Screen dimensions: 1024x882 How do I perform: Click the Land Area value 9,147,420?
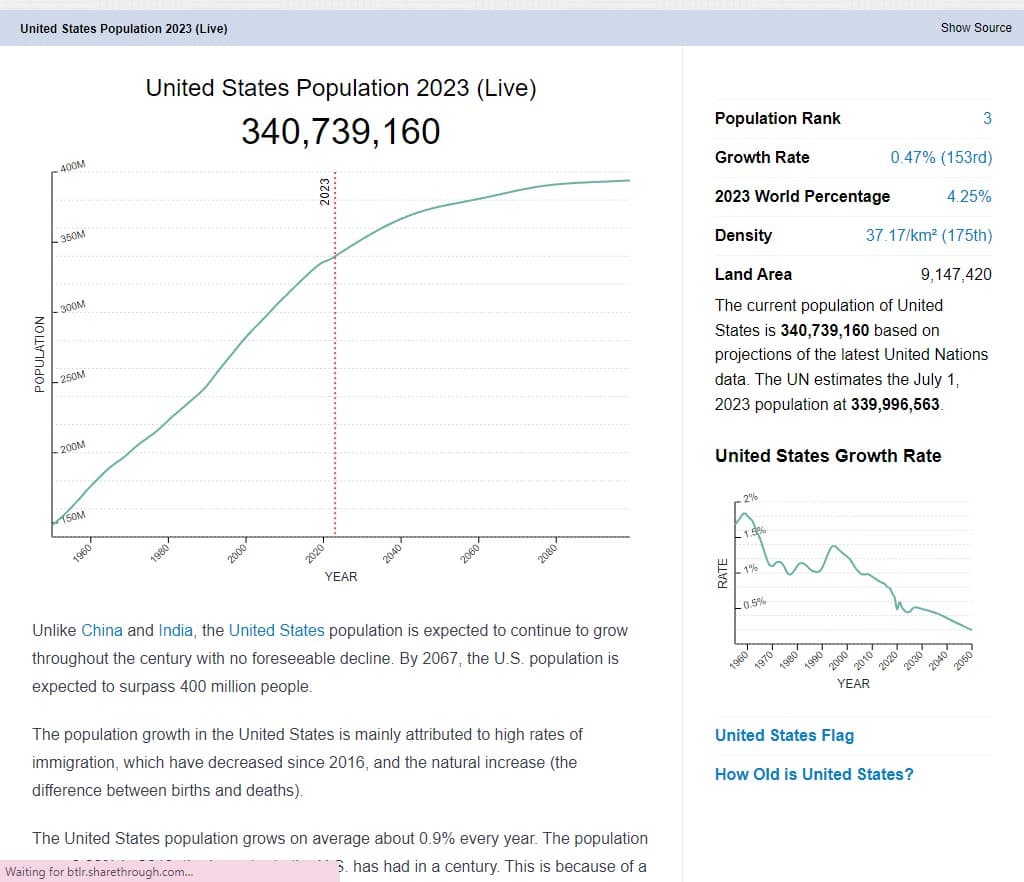[x=955, y=275]
